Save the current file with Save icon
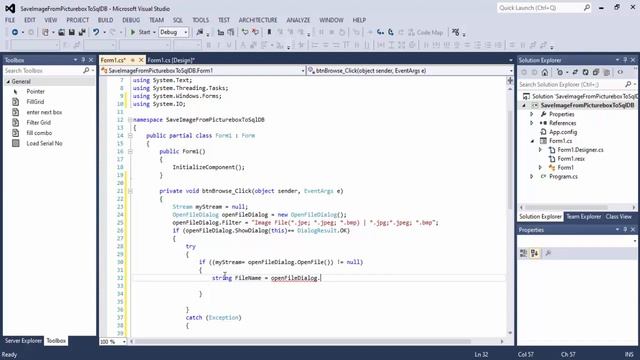 coord(71,32)
